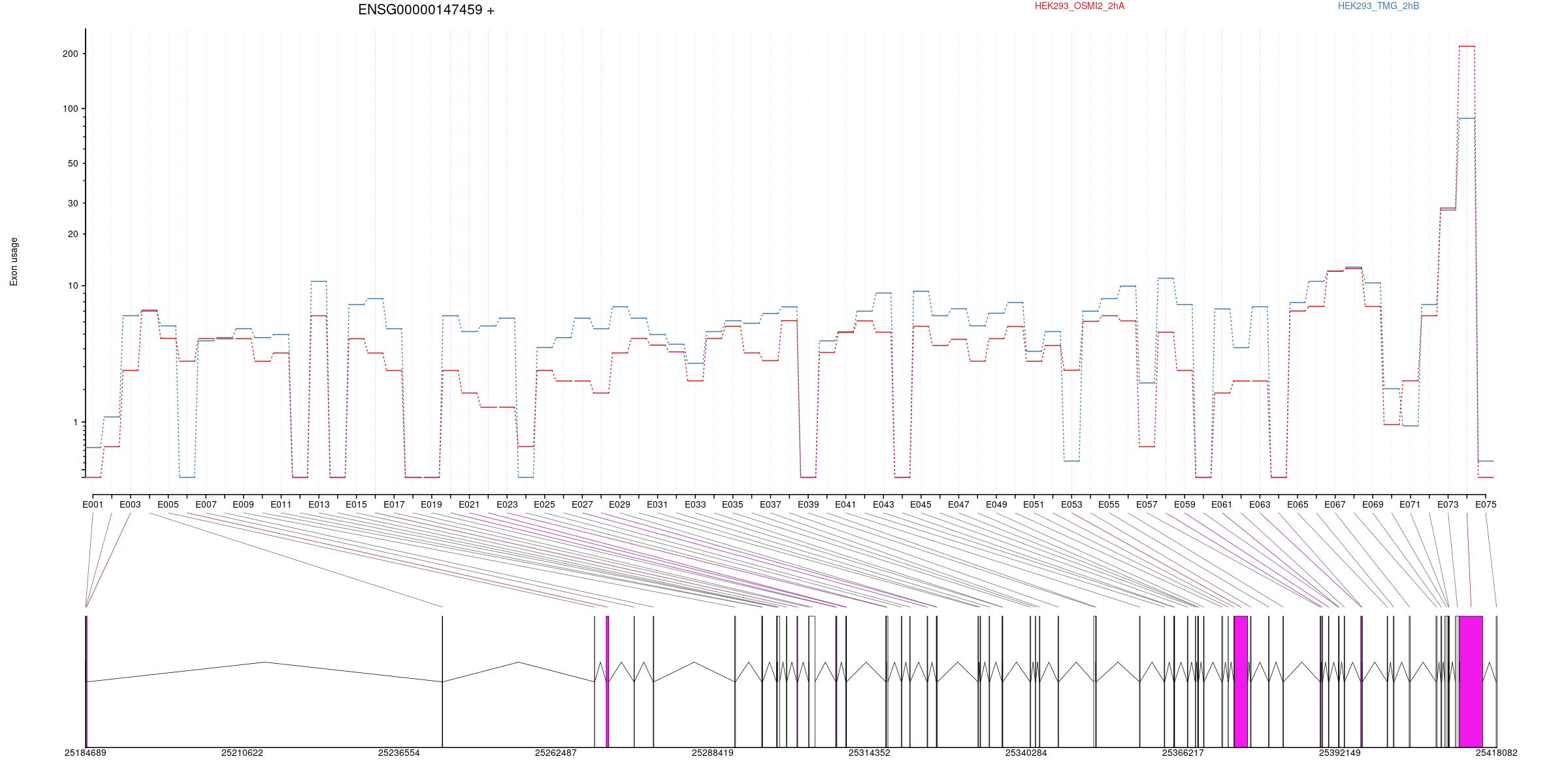Select exon label E019
Image resolution: width=1568 pixels, height=784 pixels.
point(431,504)
